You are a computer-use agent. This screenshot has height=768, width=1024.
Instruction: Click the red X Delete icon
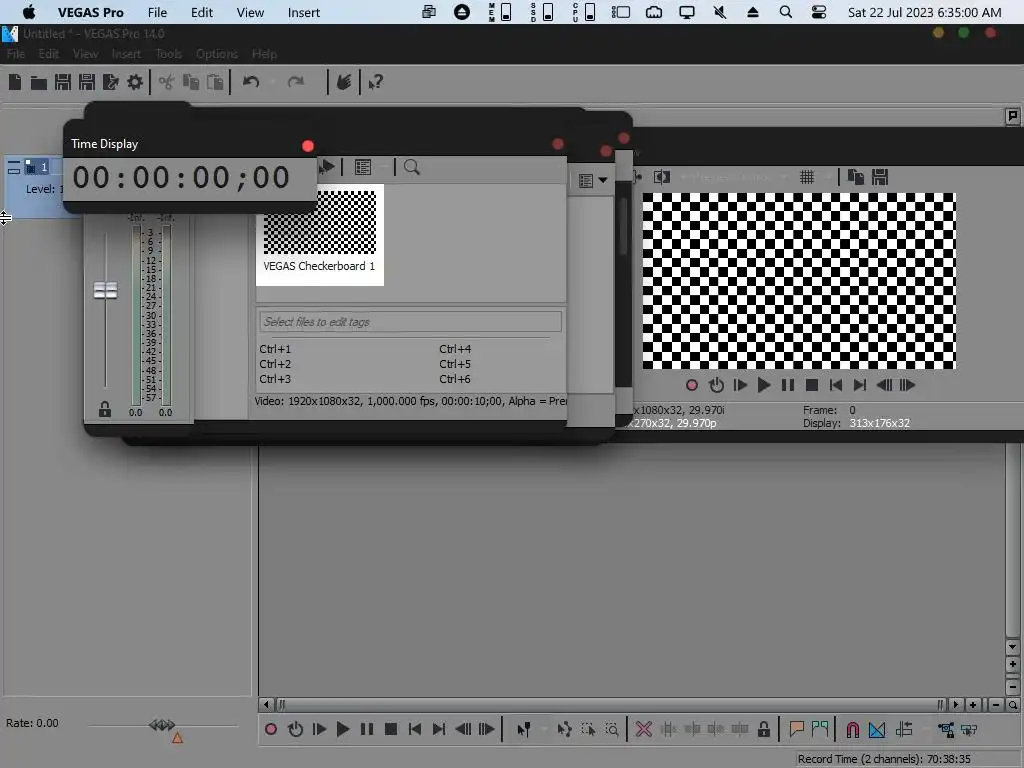click(644, 729)
